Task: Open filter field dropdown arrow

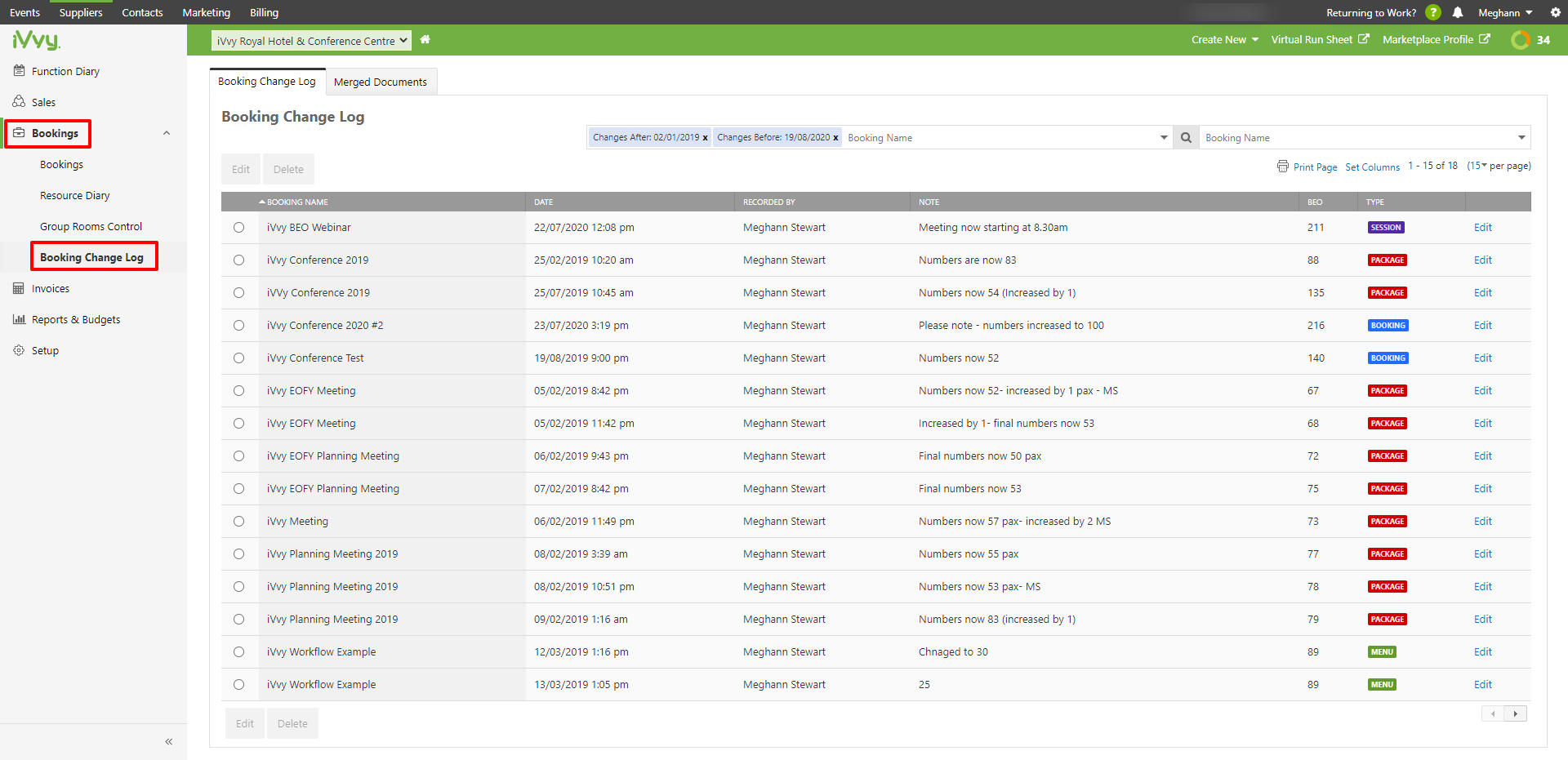Action: [1164, 137]
